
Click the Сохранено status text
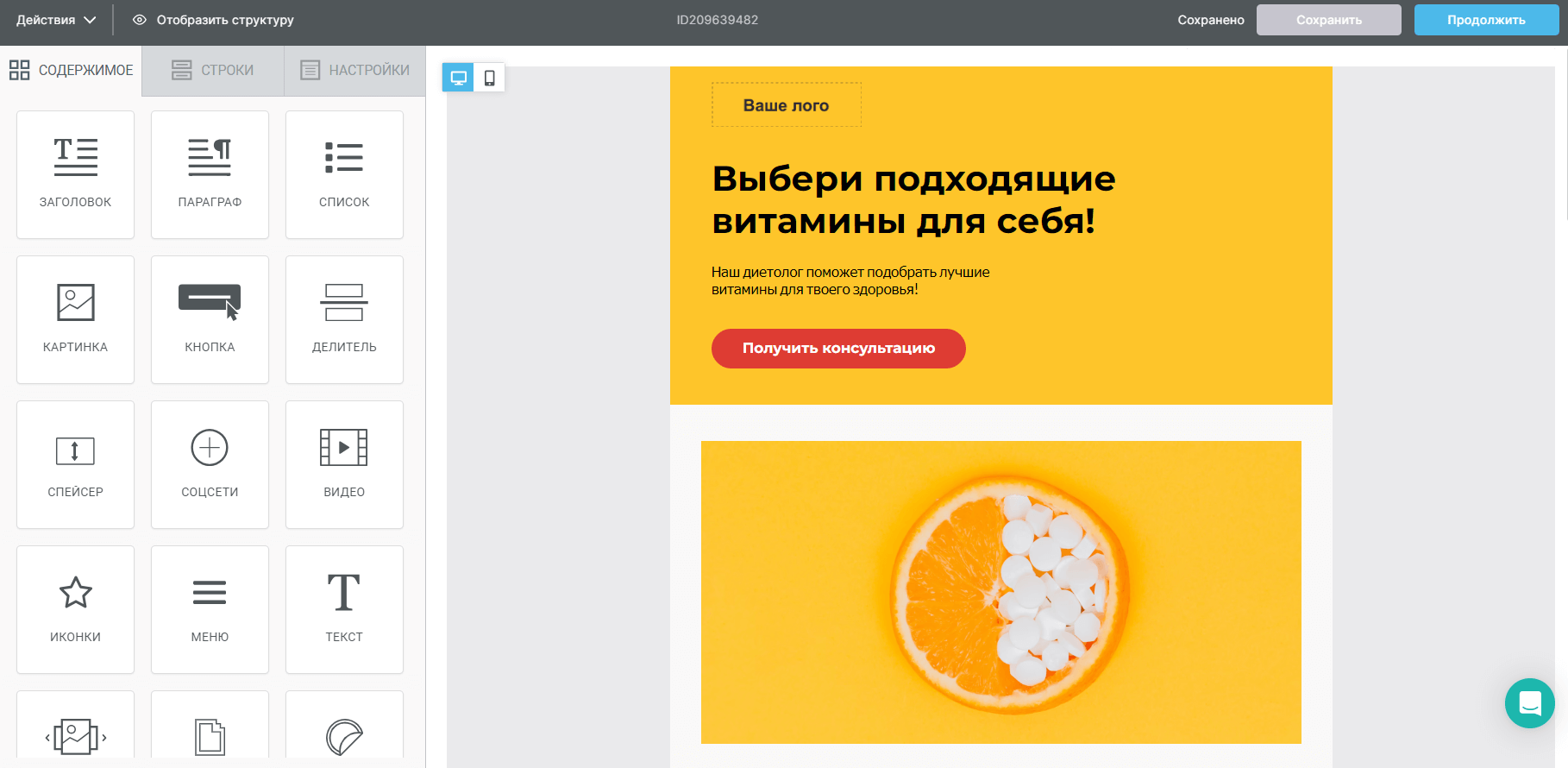coord(1211,20)
